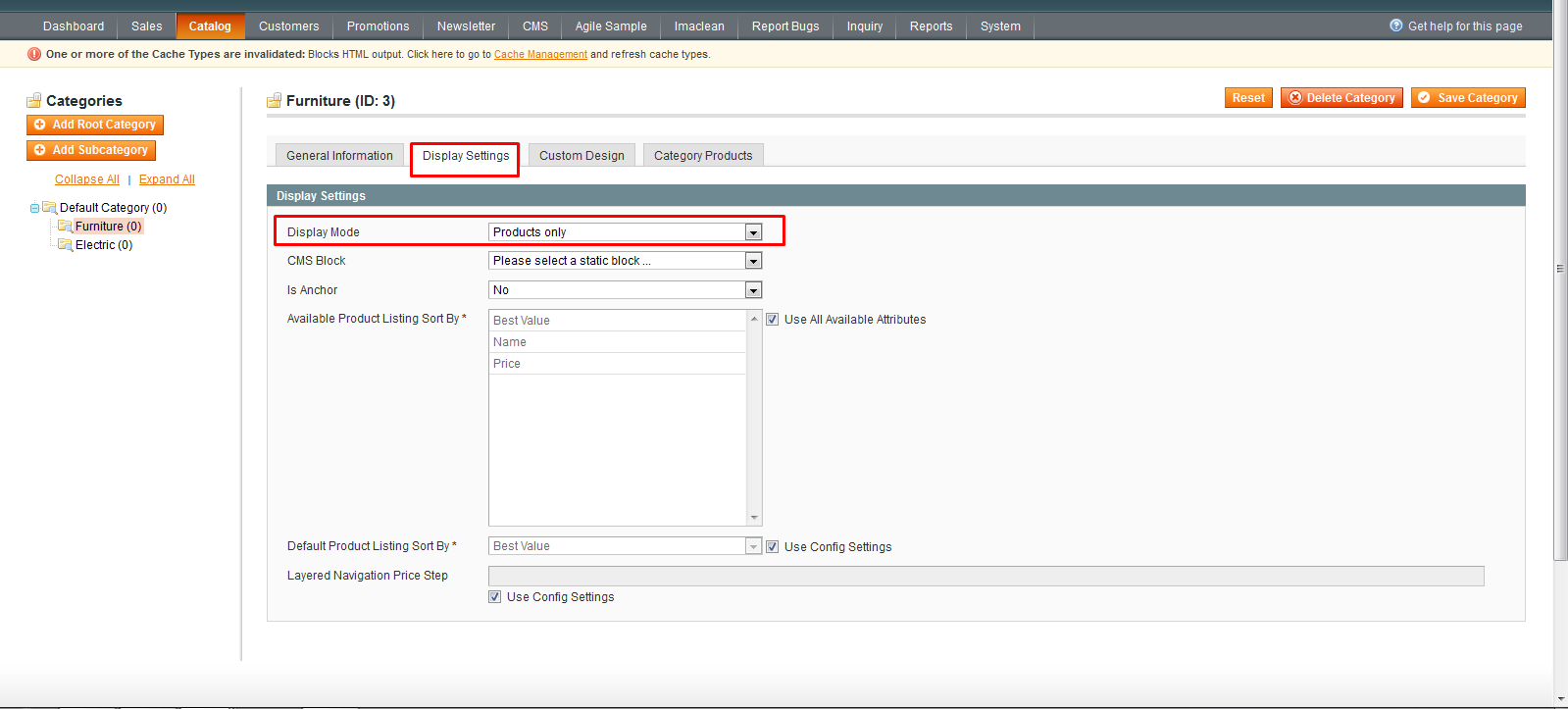Open the Display Mode dropdown

click(626, 232)
